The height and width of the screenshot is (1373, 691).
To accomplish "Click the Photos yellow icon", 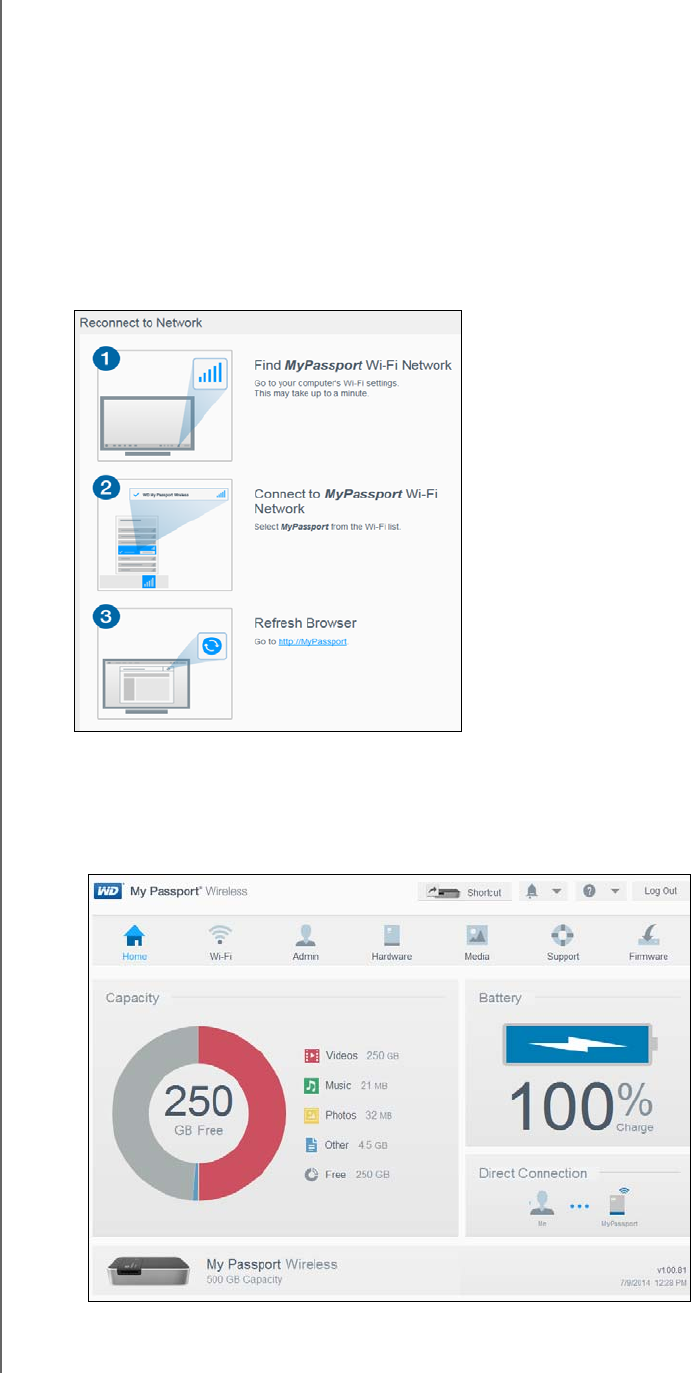I will [312, 1115].
